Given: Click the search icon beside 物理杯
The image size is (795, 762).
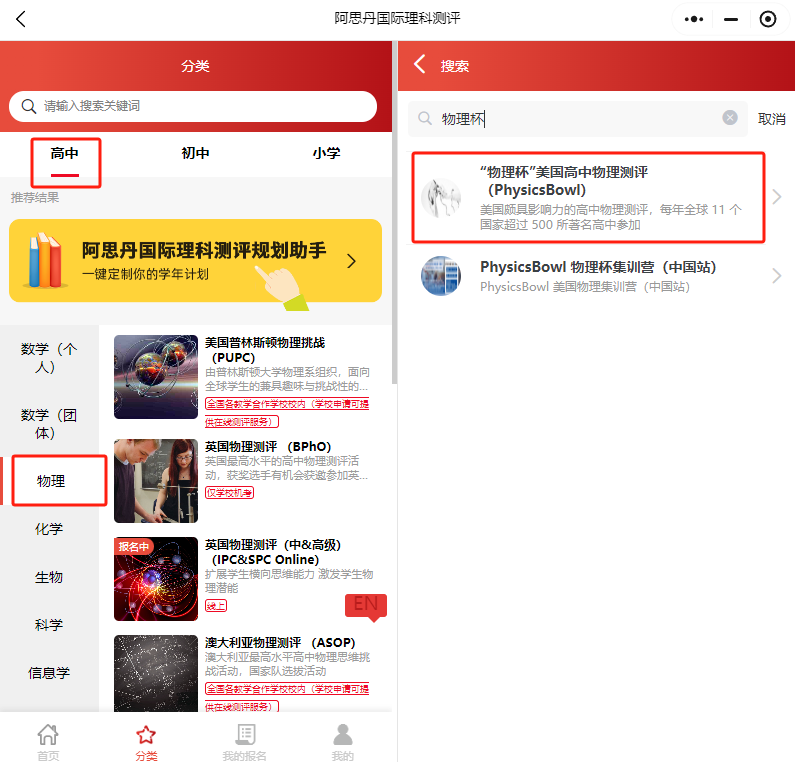Looking at the screenshot, I should click(425, 119).
